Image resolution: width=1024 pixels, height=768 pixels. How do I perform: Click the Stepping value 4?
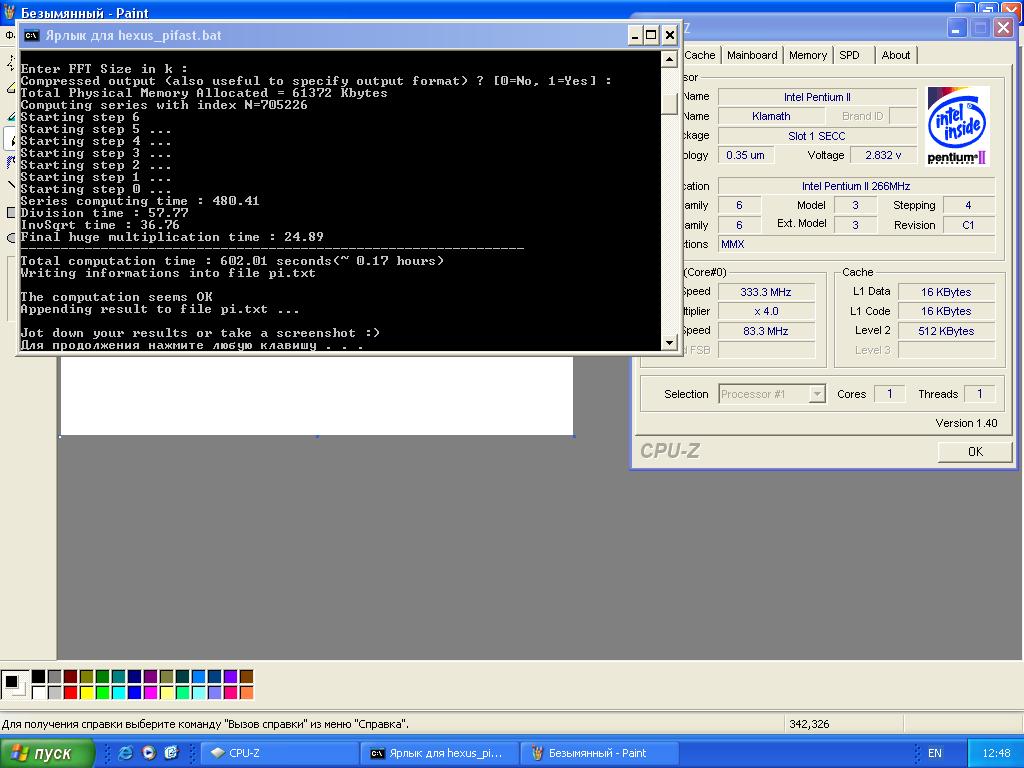pos(968,205)
